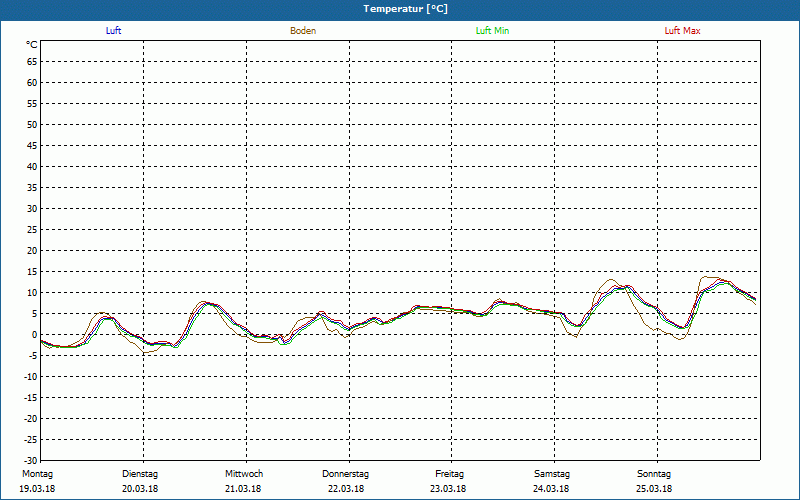This screenshot has width=800, height=500.
Task: Click the green Luft Min legend label
Action: point(492,31)
